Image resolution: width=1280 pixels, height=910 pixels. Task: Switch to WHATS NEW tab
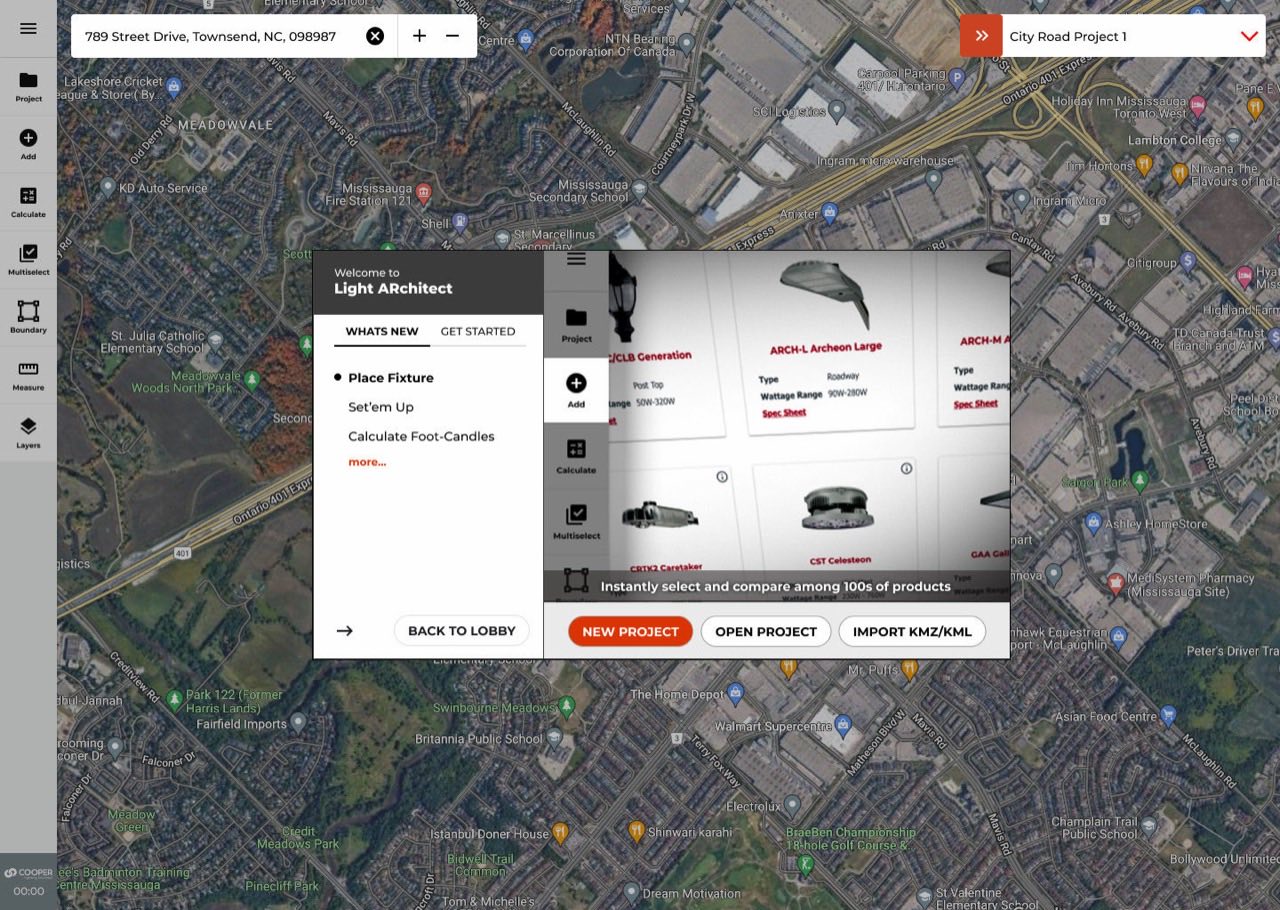(382, 331)
